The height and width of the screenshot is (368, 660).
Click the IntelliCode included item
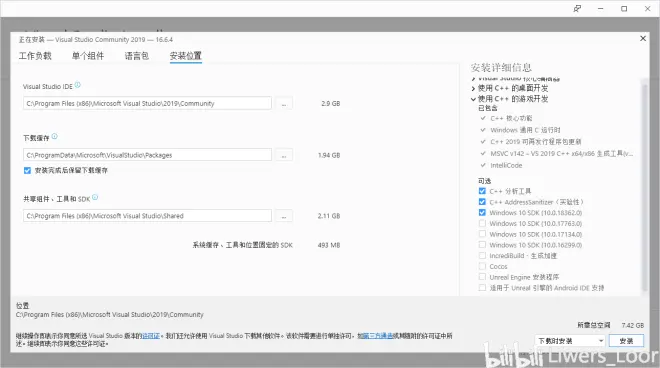(506, 165)
